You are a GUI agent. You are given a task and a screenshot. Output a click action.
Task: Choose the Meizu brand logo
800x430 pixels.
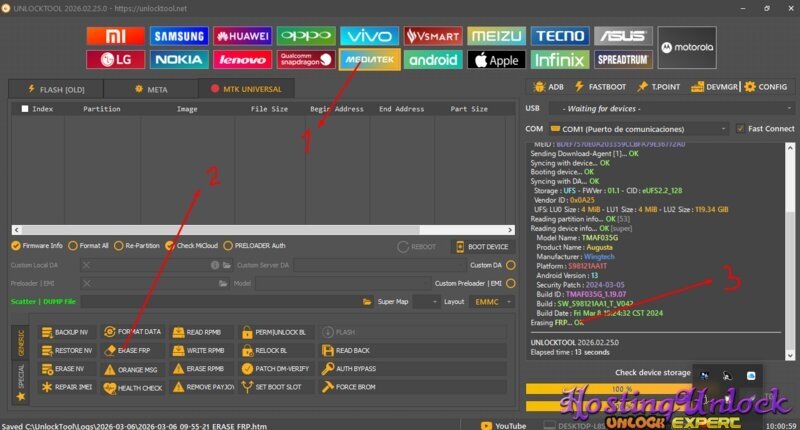click(496, 36)
